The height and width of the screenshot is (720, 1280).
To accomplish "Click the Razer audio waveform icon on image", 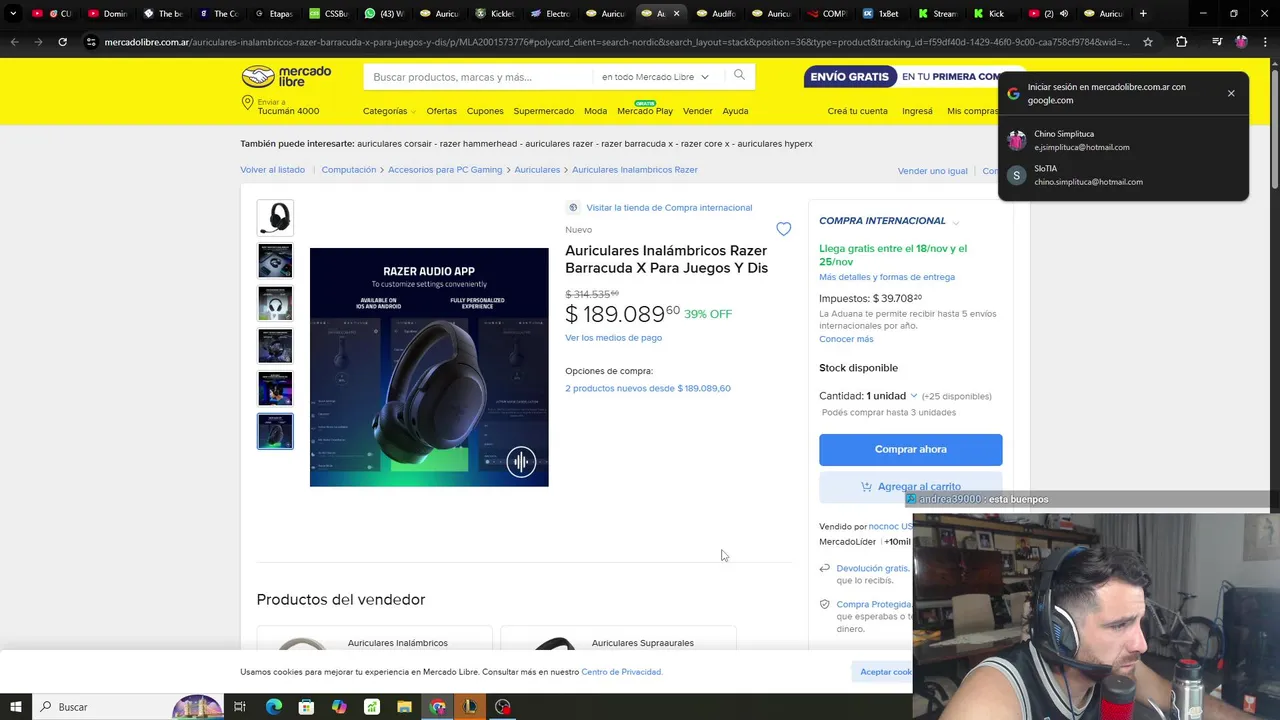I will [x=521, y=461].
